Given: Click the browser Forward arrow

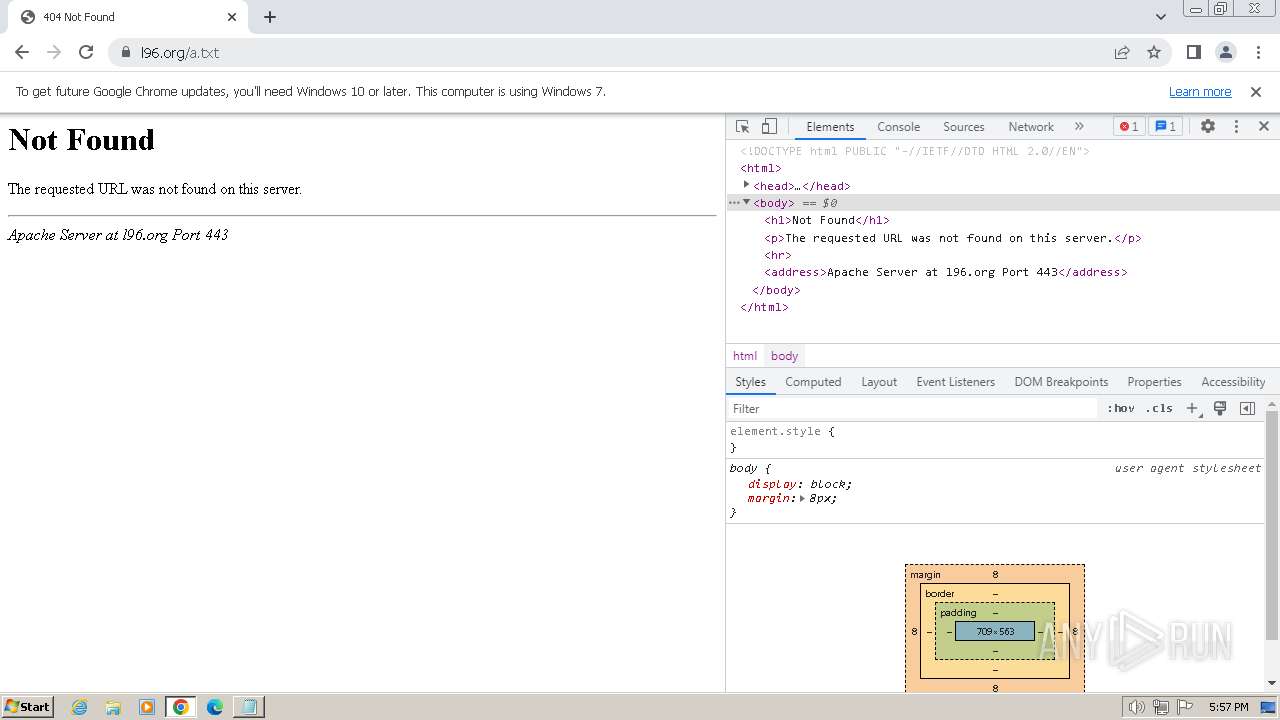Looking at the screenshot, I should tap(54, 52).
